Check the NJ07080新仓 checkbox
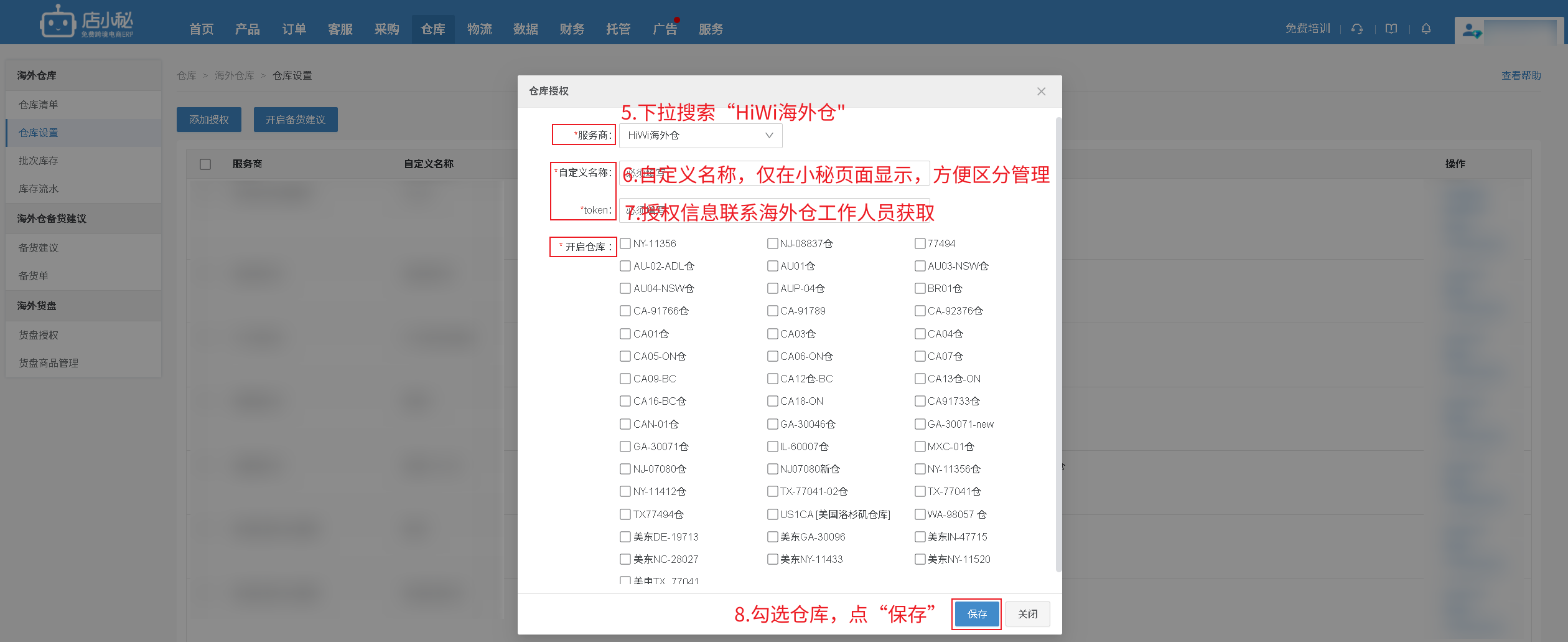The width and height of the screenshot is (1568, 642). (773, 469)
